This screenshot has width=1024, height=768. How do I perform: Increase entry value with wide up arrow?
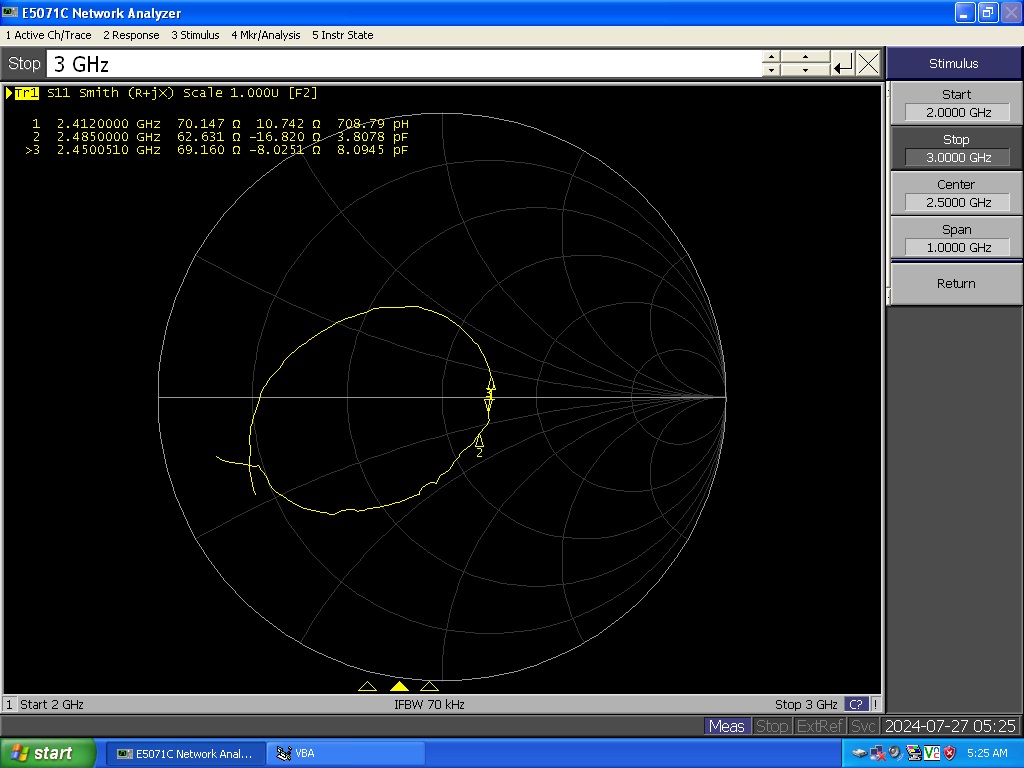[x=805, y=57]
